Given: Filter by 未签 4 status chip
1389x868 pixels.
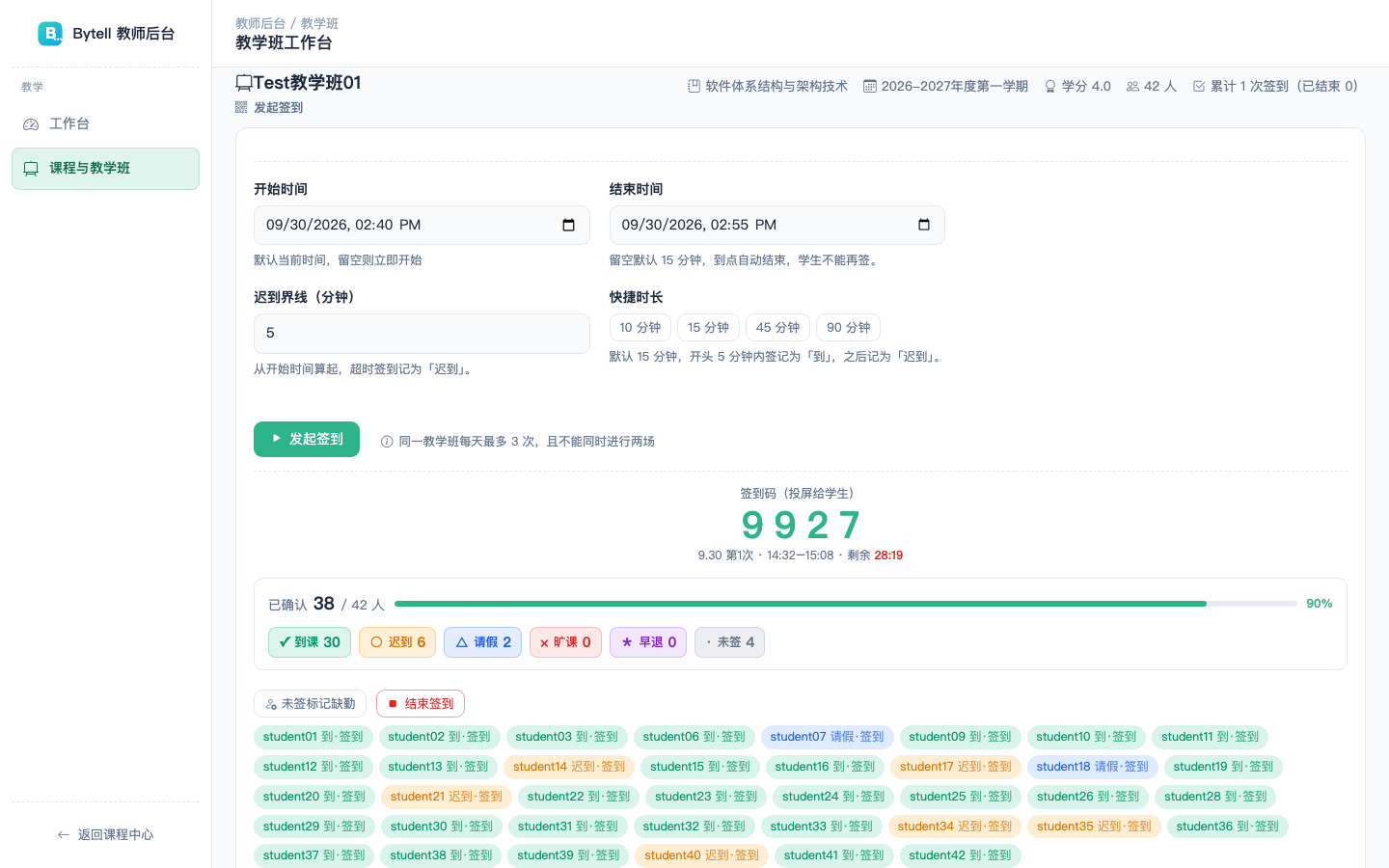Looking at the screenshot, I should click(x=730, y=642).
